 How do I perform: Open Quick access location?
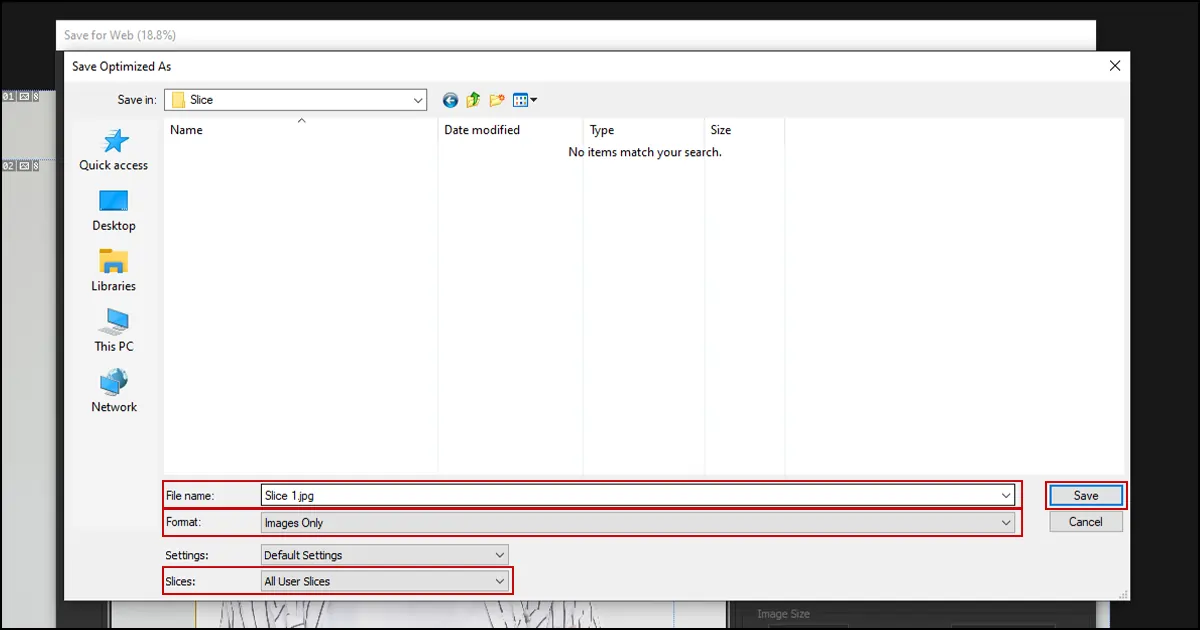(113, 150)
